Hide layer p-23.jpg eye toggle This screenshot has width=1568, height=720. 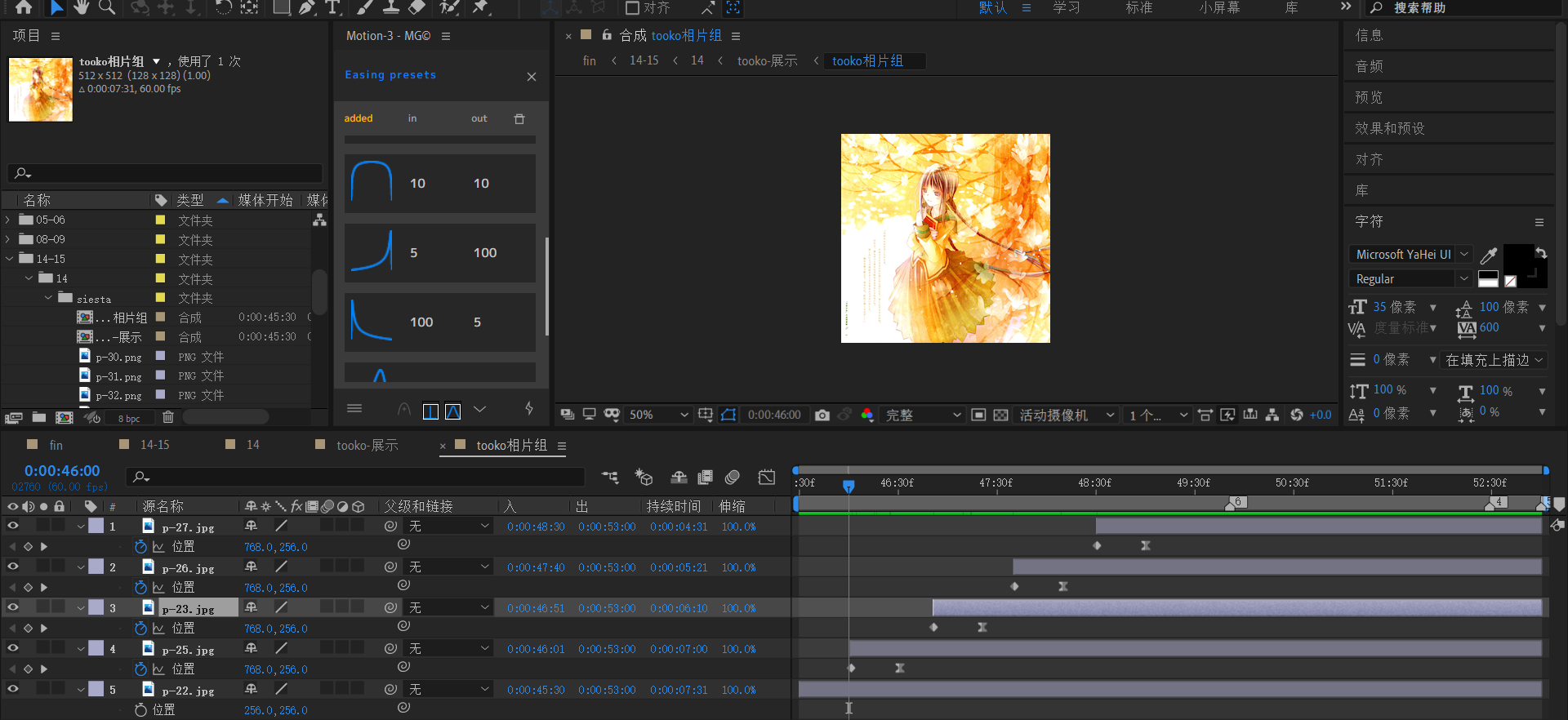(13, 607)
